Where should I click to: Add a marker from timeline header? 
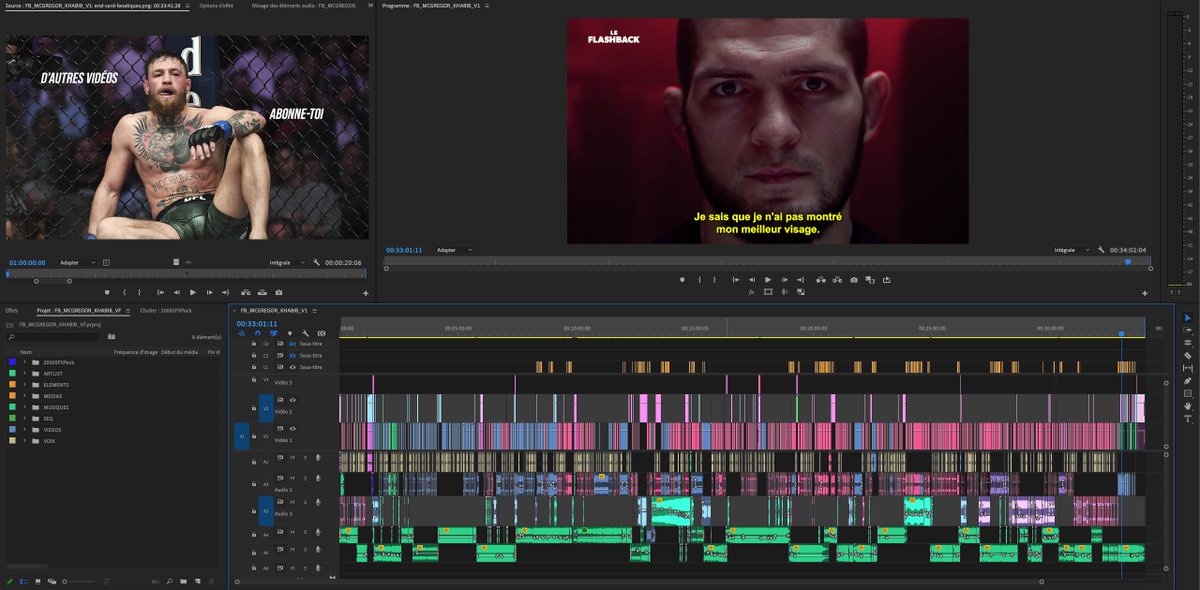290,333
